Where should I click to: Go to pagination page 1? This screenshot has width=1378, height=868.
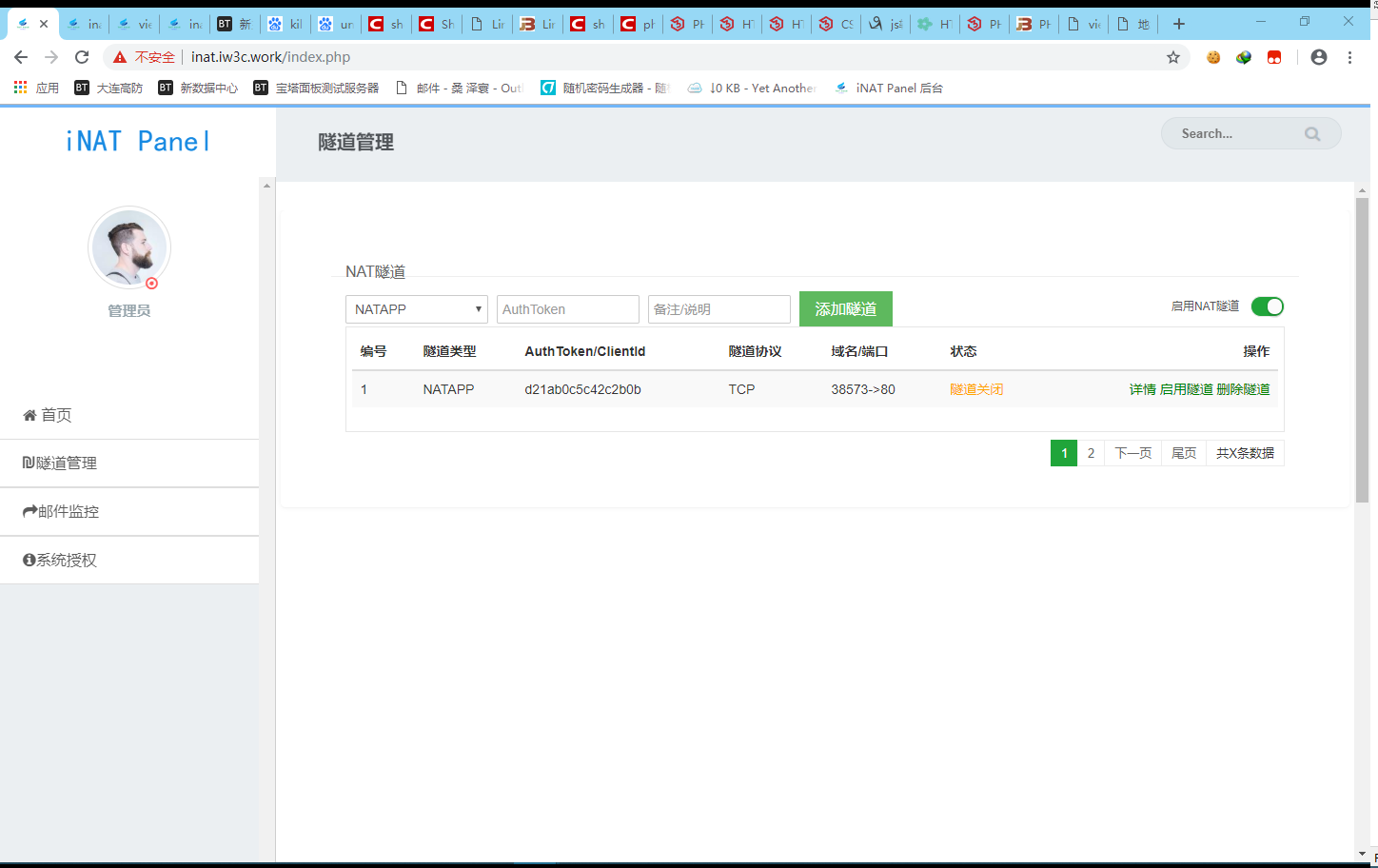click(x=1064, y=453)
